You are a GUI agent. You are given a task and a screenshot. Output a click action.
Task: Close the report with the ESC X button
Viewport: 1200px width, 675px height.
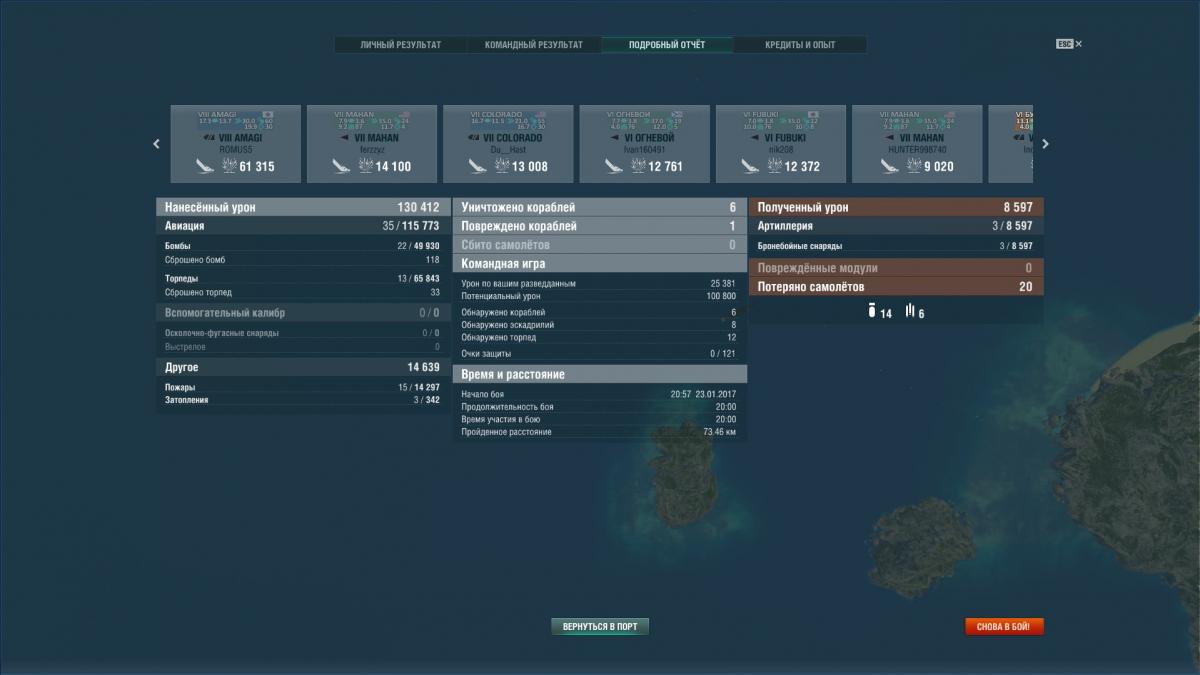pos(1069,44)
